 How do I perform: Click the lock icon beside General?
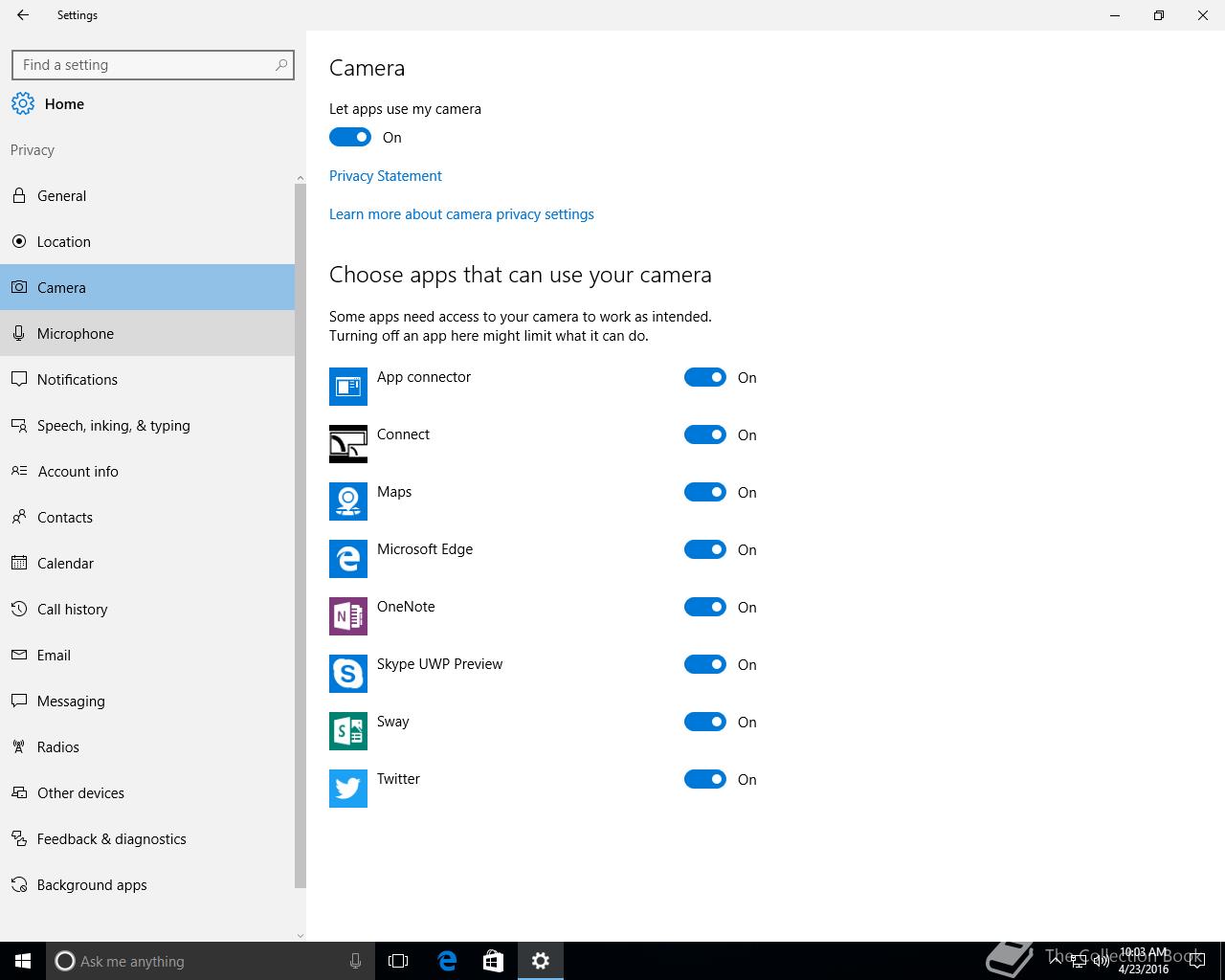(19, 195)
